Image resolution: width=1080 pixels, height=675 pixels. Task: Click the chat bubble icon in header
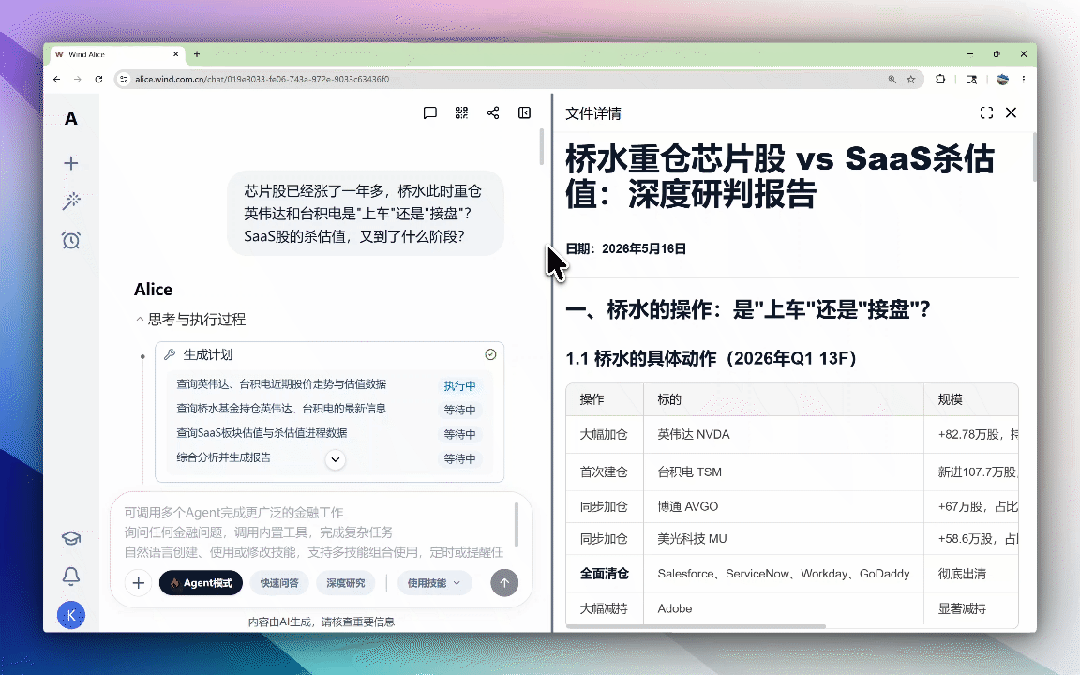tap(430, 113)
